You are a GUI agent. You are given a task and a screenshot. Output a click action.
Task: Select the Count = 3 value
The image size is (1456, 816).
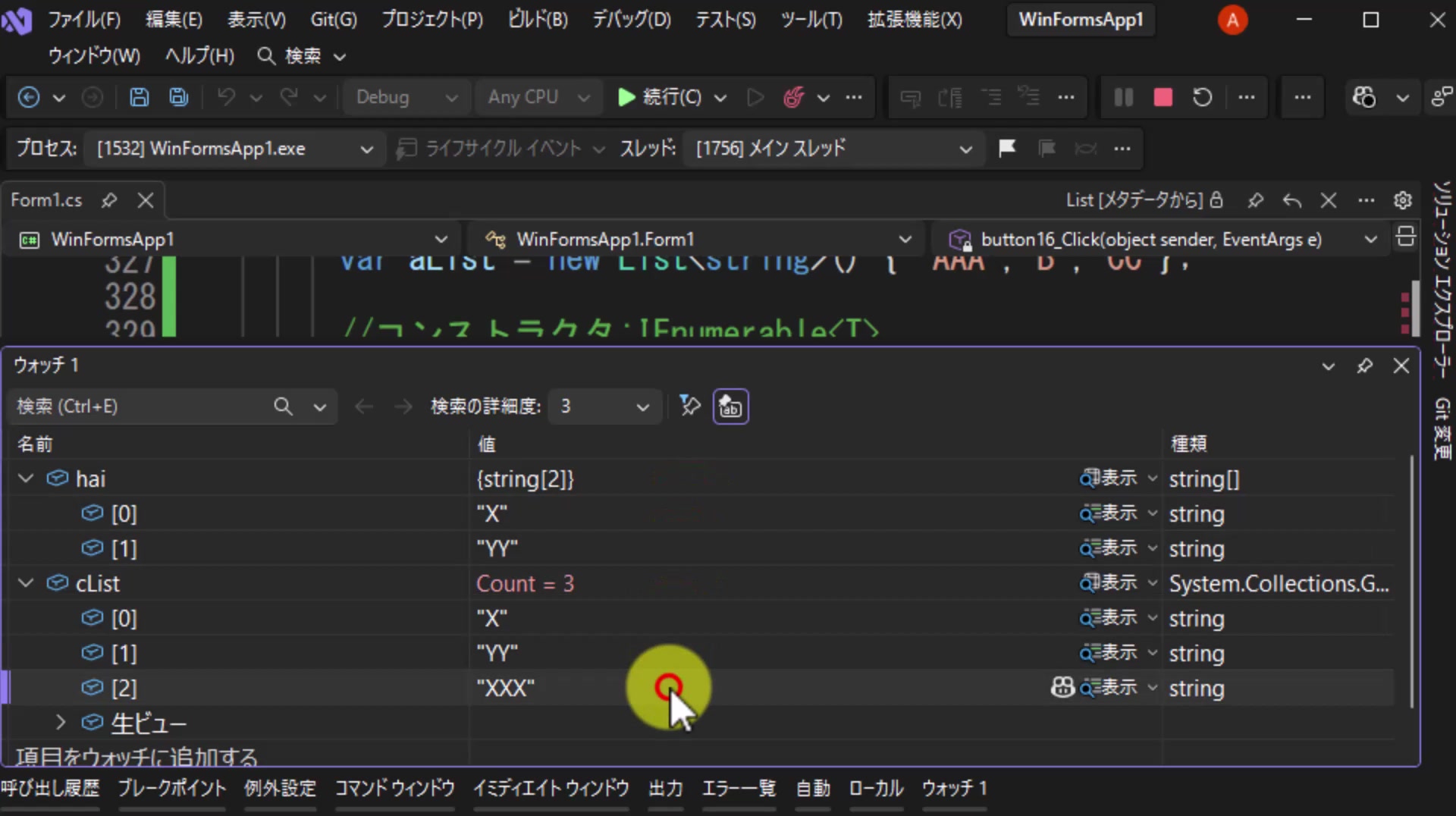click(x=525, y=583)
